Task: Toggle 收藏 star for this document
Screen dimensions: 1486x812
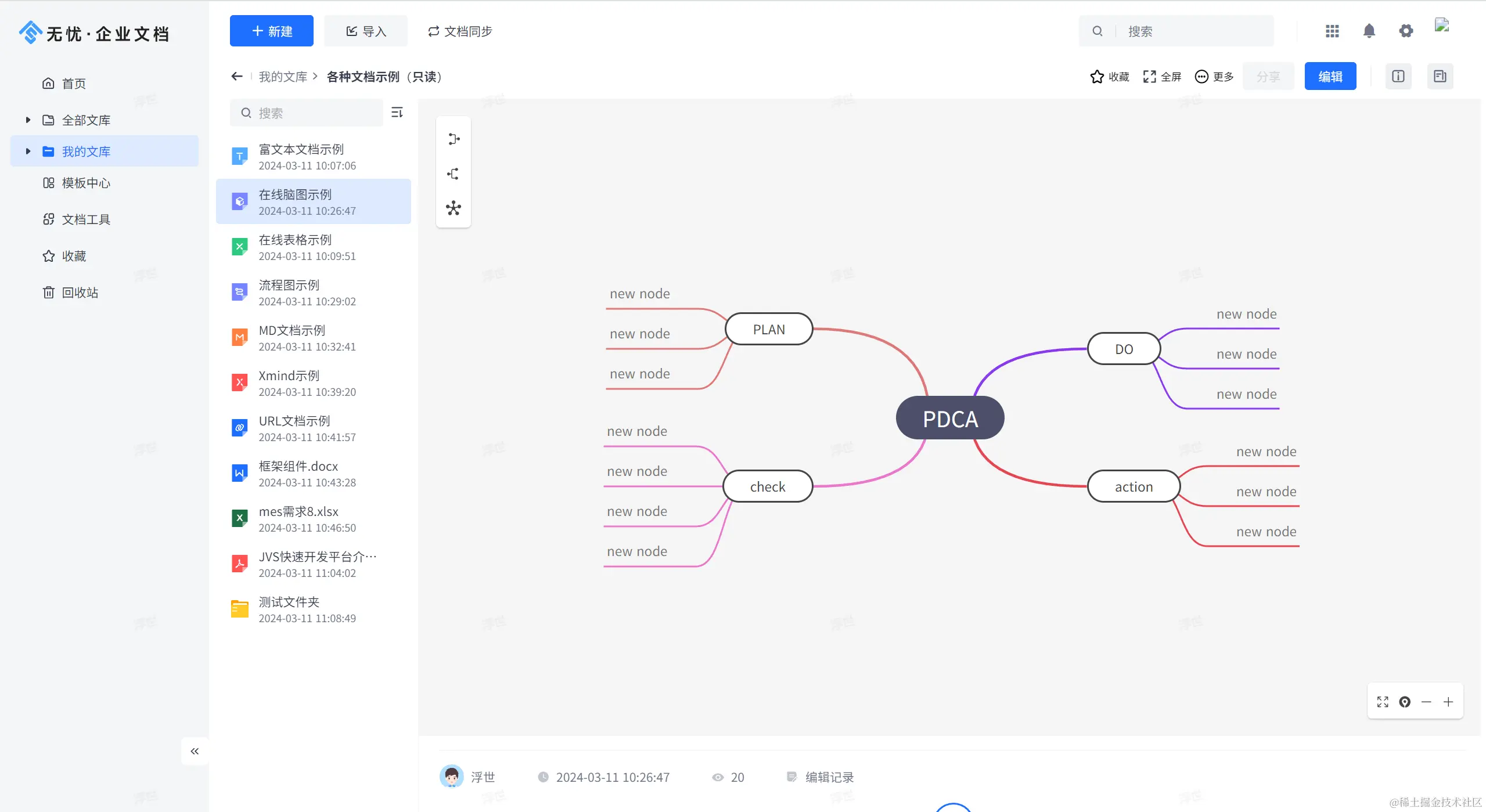Action: coord(1109,77)
